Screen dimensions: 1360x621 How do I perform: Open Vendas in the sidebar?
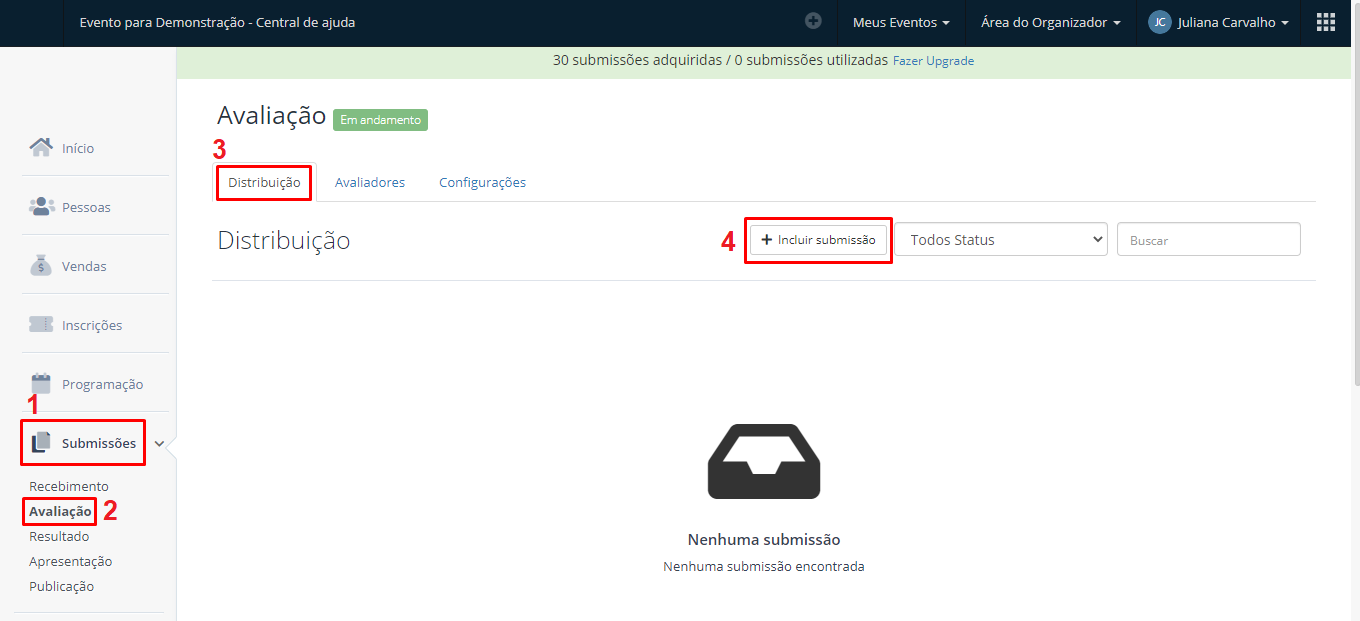(x=84, y=266)
